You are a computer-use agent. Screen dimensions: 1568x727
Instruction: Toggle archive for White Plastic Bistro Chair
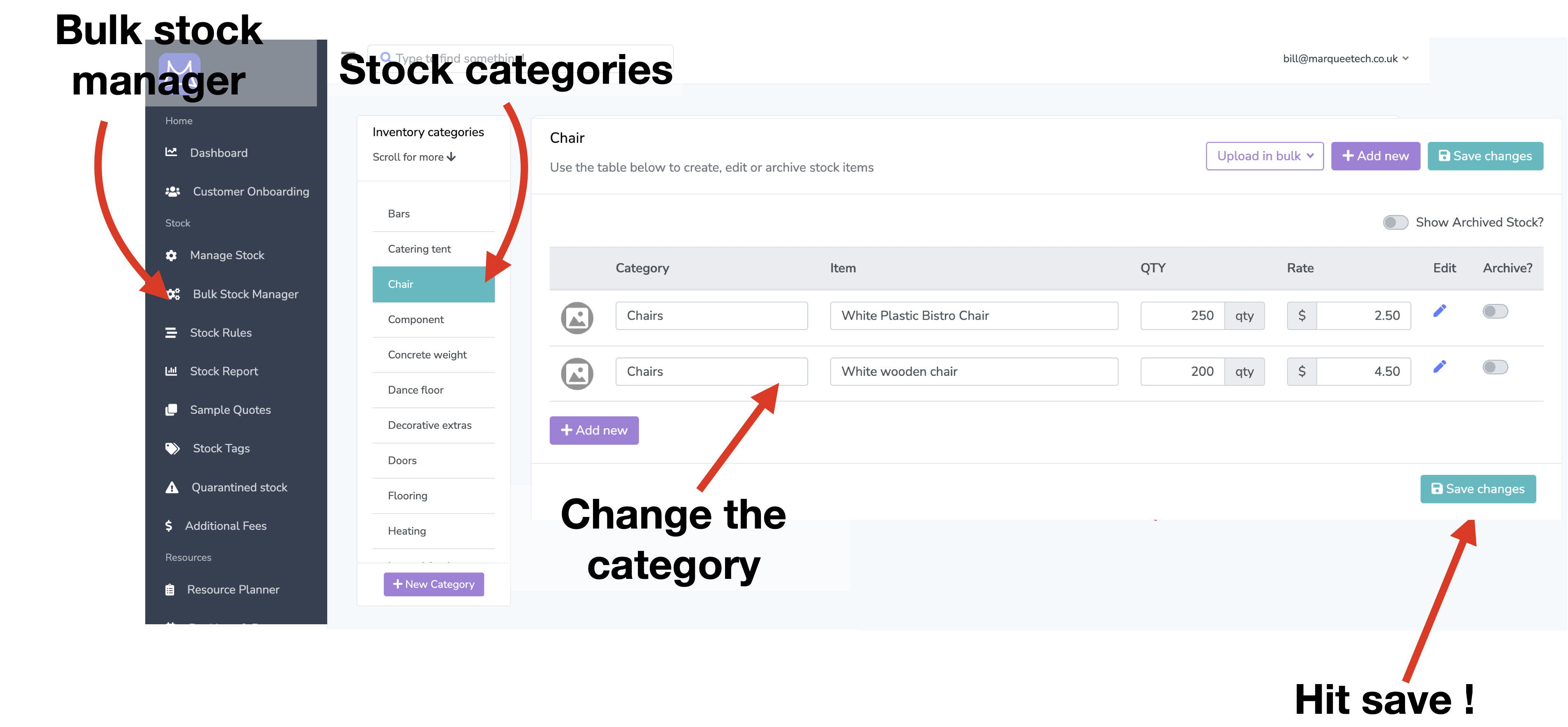pos(1495,312)
